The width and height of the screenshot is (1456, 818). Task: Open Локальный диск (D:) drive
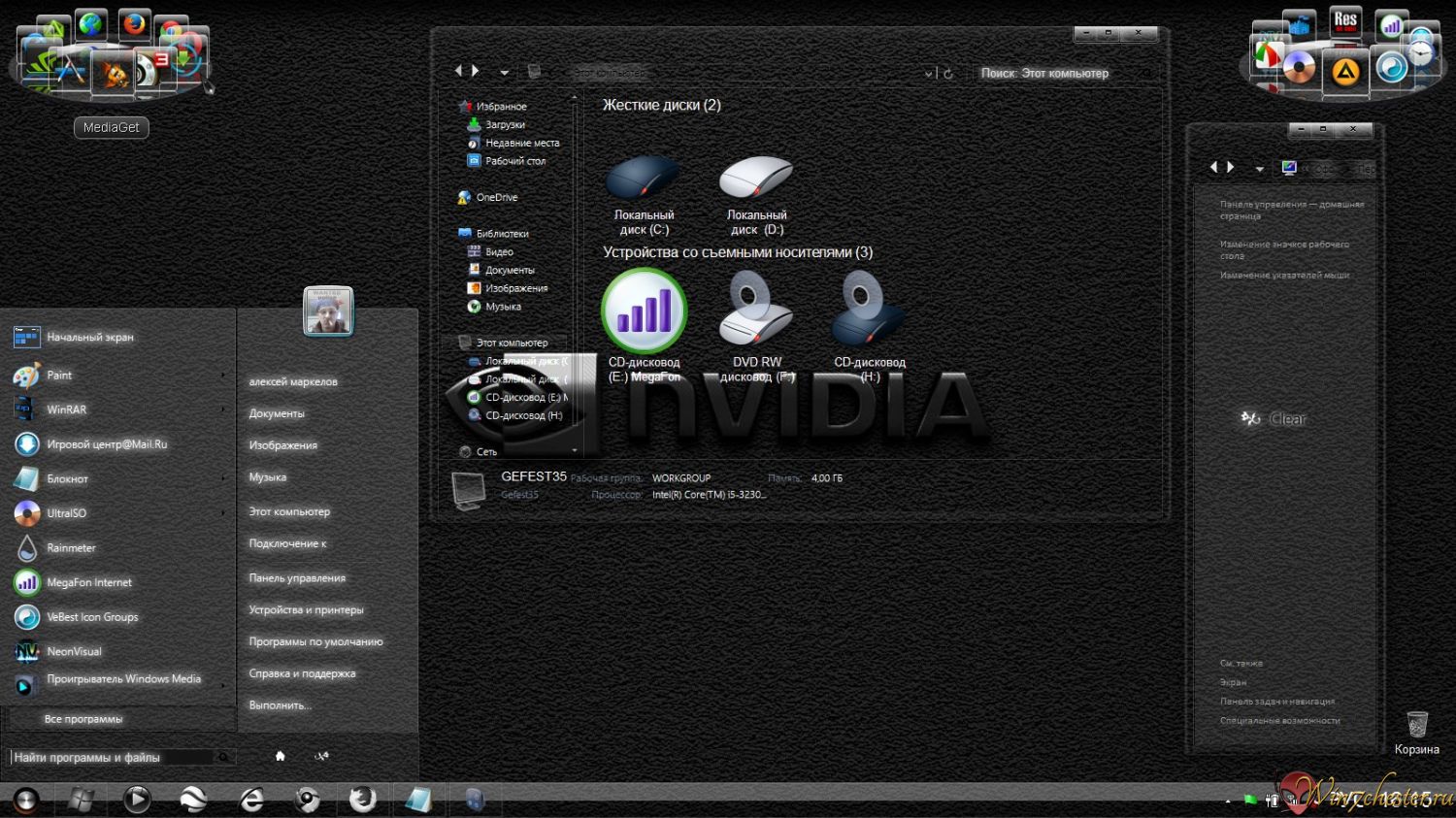pyautogui.click(x=757, y=194)
